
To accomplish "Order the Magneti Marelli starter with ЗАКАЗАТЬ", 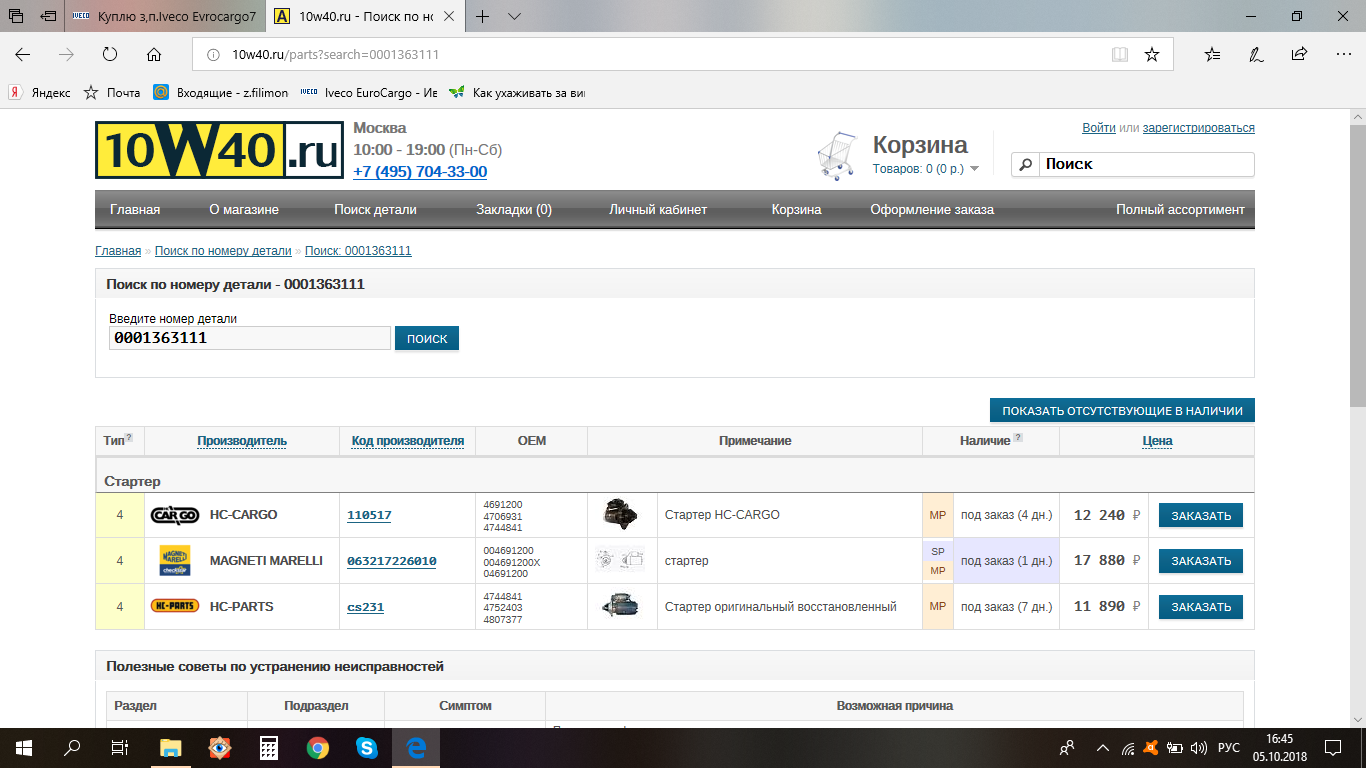I will click(1201, 561).
